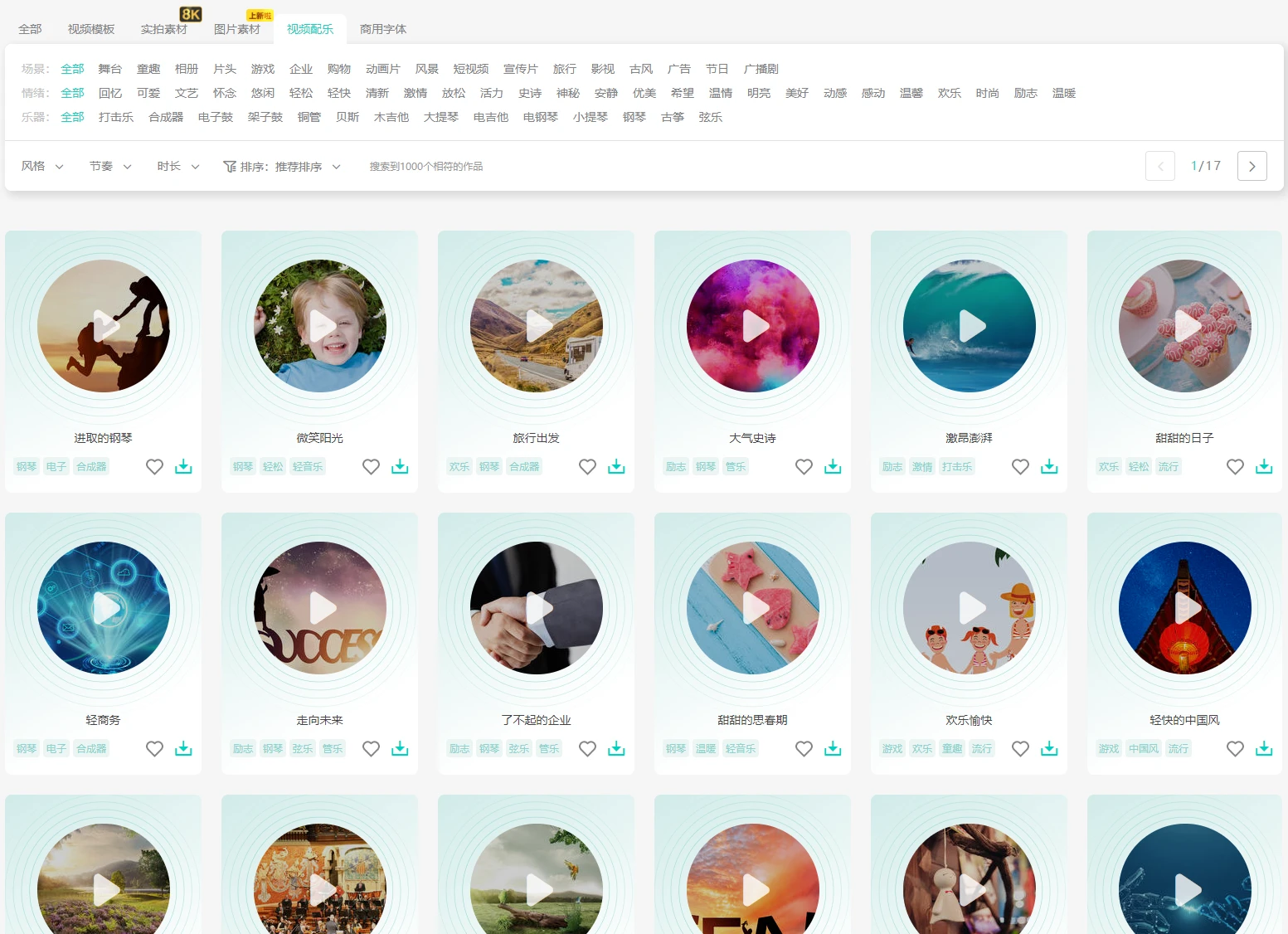Open the 排序 推荐排序 sort dropdown
1288x934 pixels.
[x=282, y=167]
